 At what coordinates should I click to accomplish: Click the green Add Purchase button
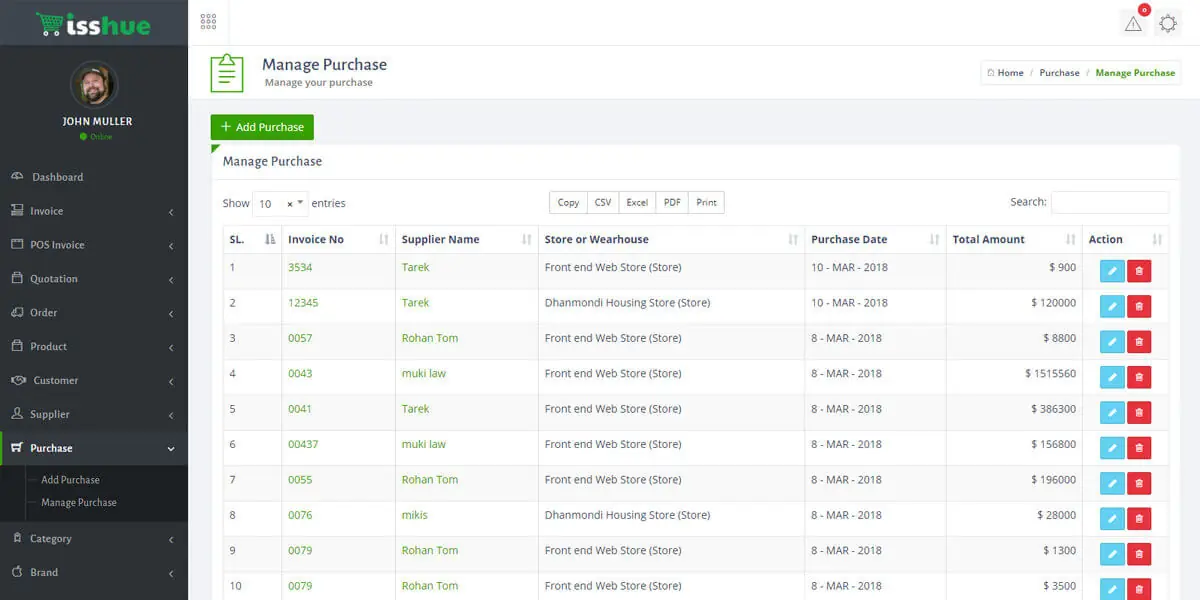pos(262,127)
